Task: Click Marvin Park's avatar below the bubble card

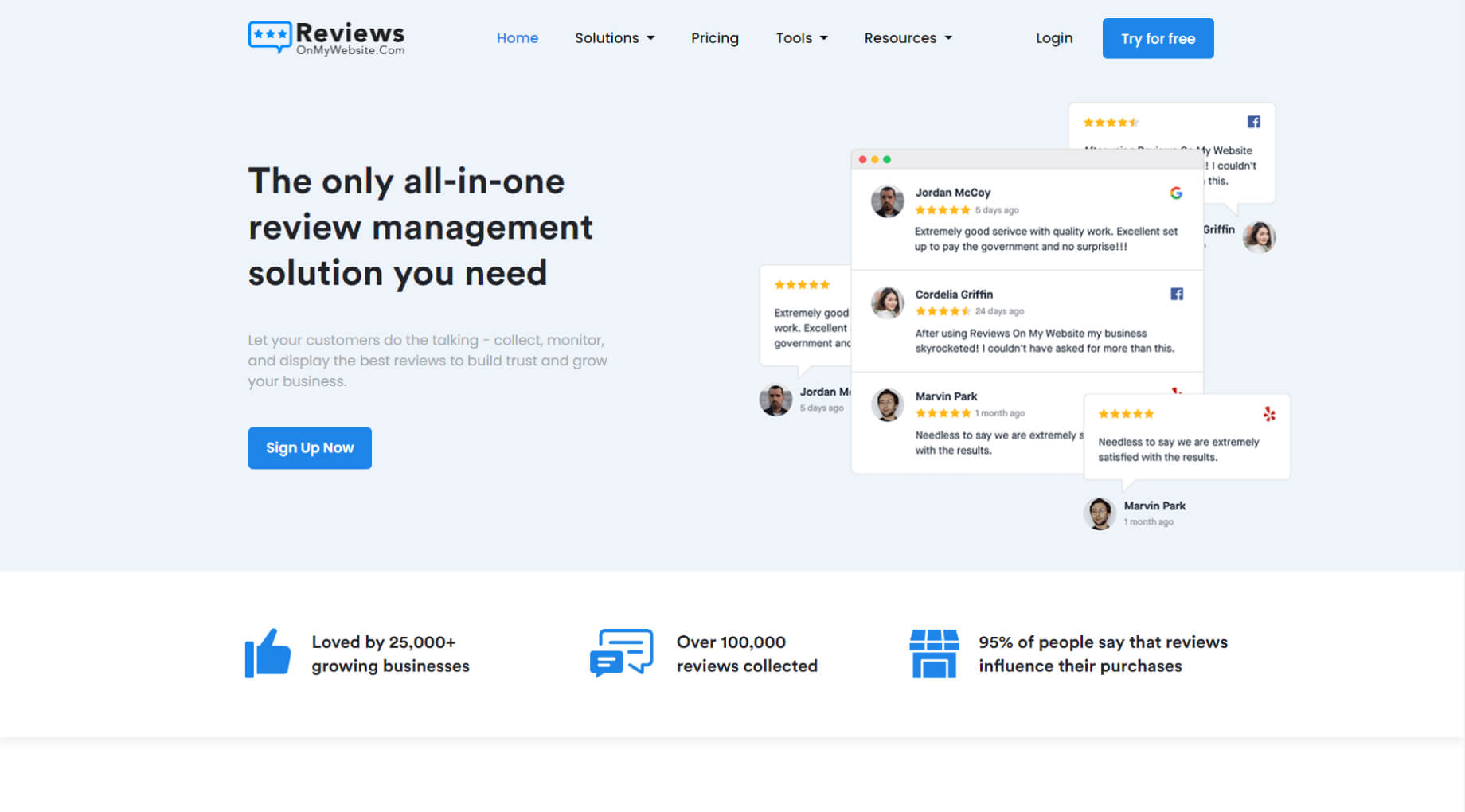Action: (1100, 513)
